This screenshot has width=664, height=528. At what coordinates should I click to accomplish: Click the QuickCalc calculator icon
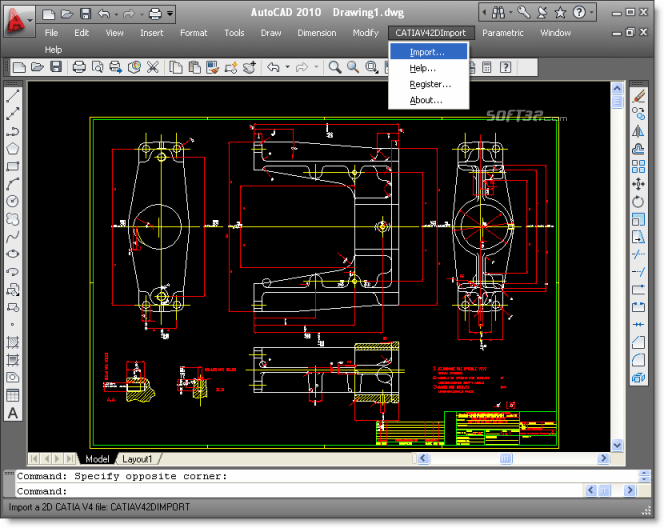pos(487,67)
